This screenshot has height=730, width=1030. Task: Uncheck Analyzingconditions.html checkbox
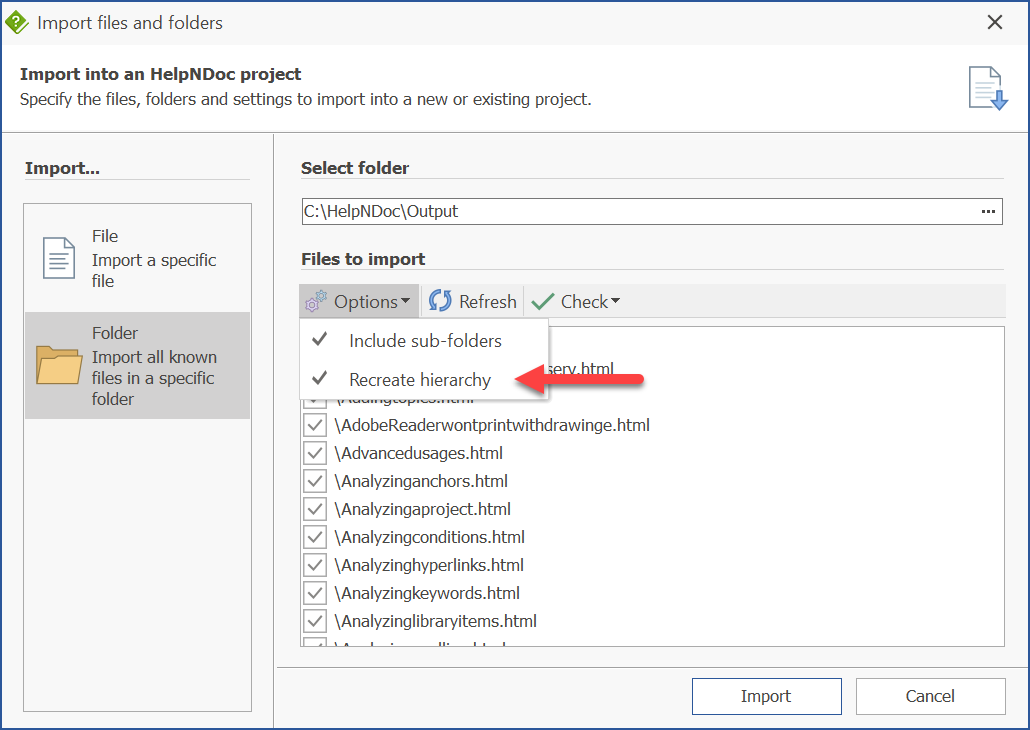[x=315, y=537]
